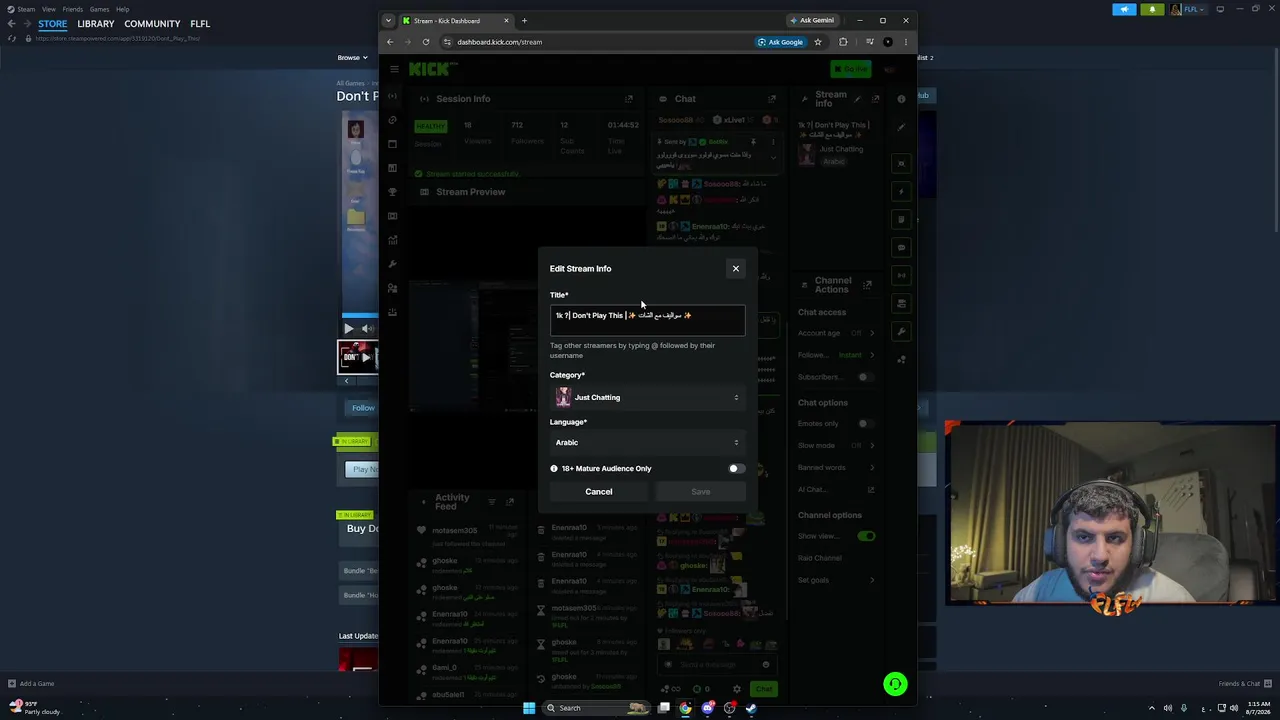
Task: Open the LIBRARY tab in Steam
Action: pyautogui.click(x=96, y=24)
